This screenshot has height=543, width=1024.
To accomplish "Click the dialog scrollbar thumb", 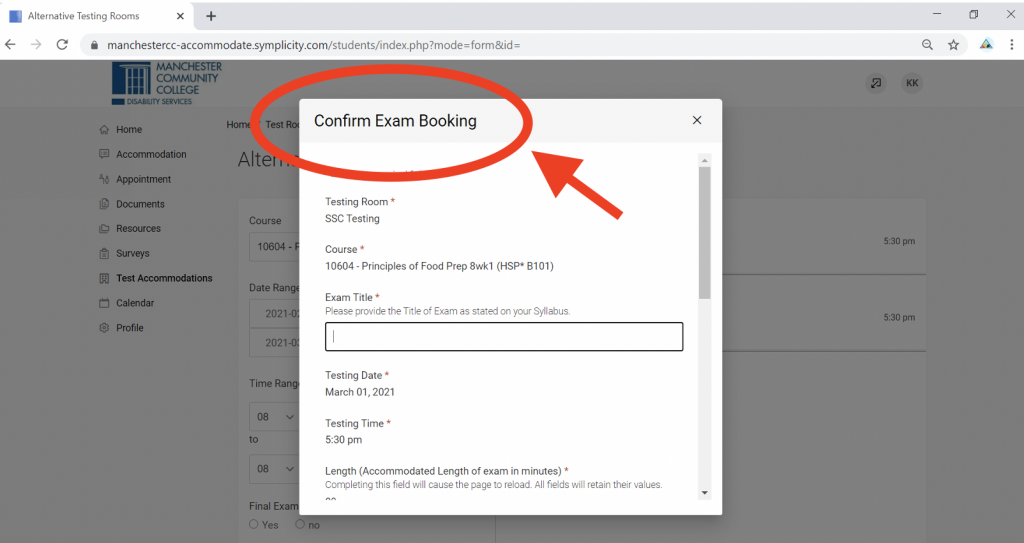I will point(705,233).
